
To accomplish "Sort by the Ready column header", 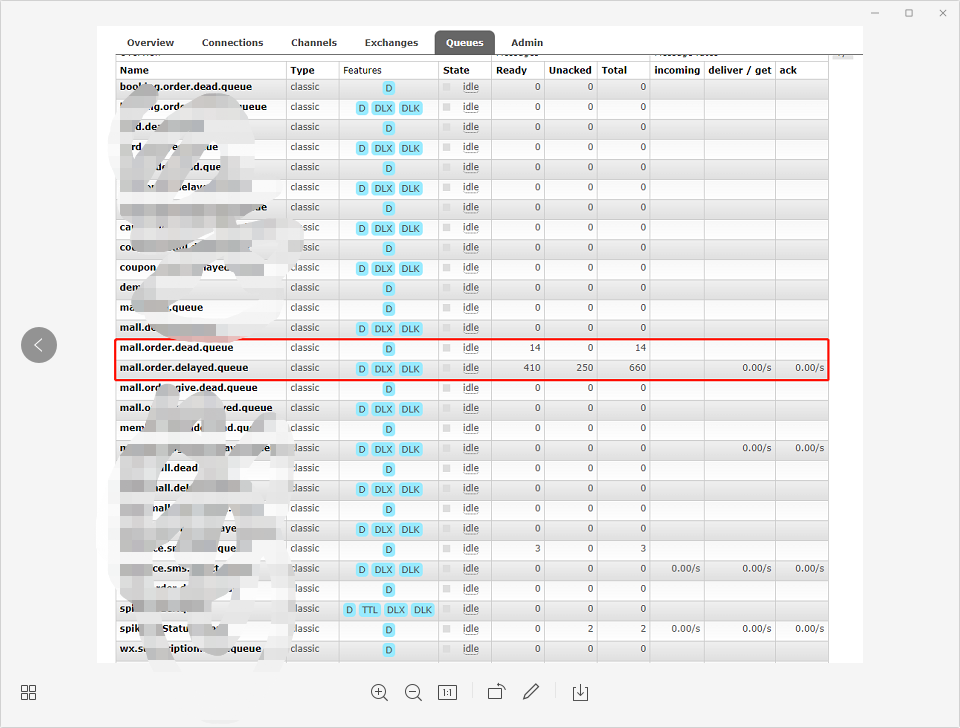I will click(x=511, y=70).
